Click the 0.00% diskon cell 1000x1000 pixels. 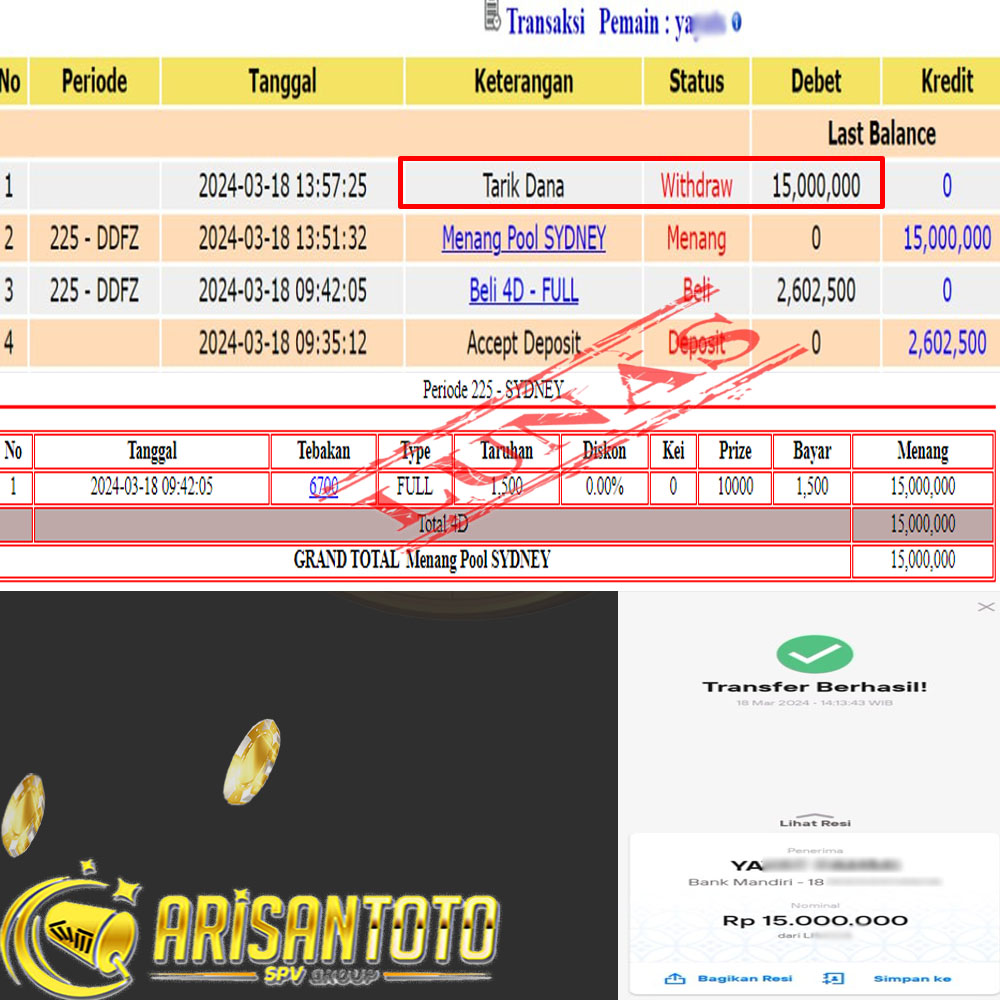[605, 487]
